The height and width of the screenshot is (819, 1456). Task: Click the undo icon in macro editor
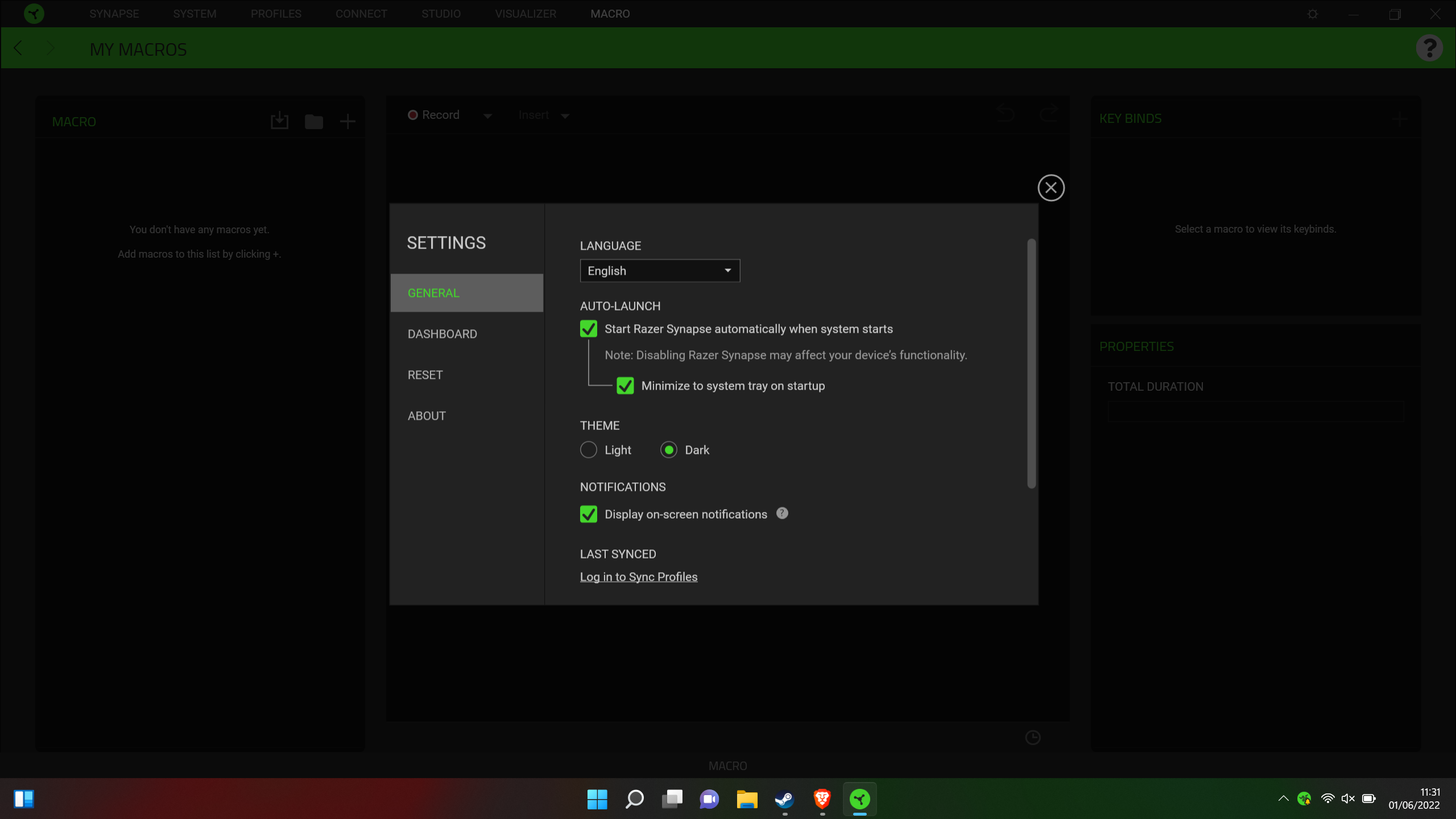[x=1006, y=114]
